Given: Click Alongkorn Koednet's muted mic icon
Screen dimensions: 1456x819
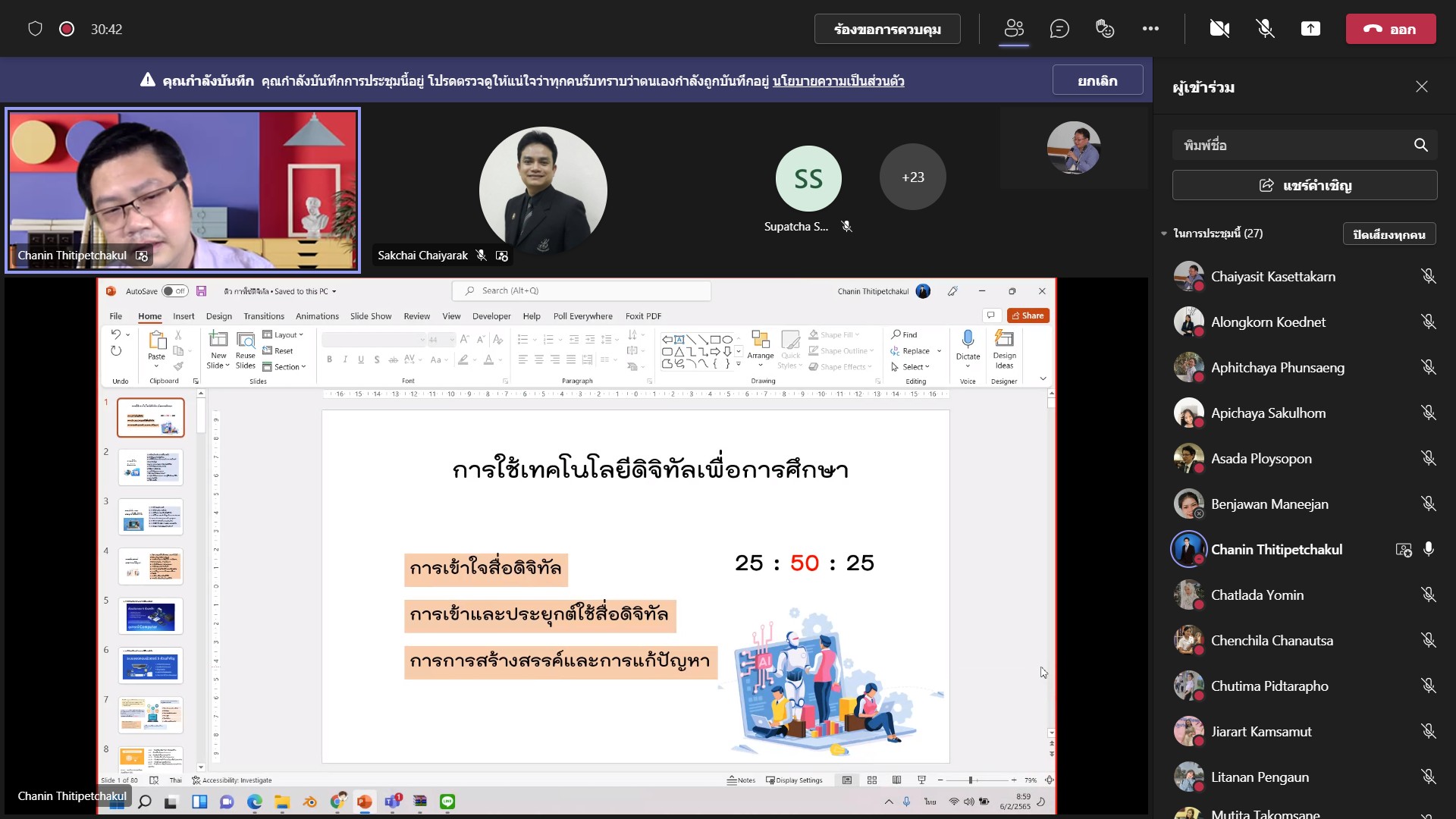Looking at the screenshot, I should point(1428,322).
